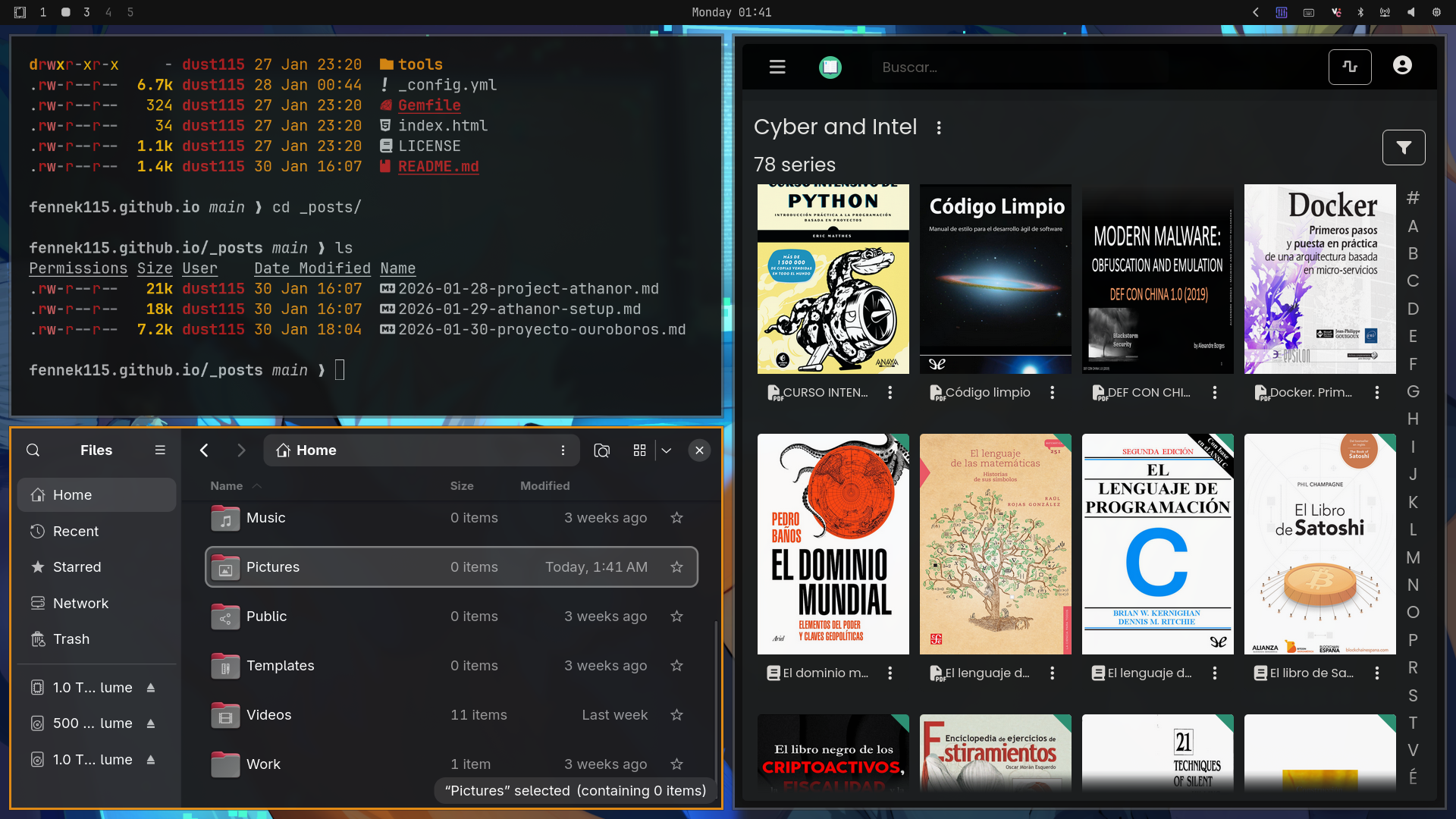Open search with the magnifier in Files sidebar

(x=33, y=450)
